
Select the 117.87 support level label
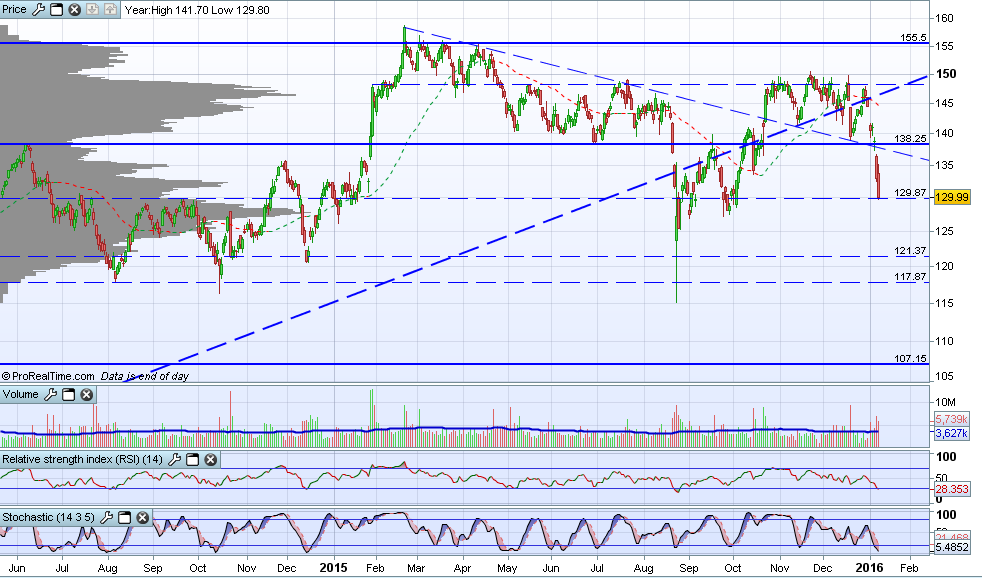[911, 276]
